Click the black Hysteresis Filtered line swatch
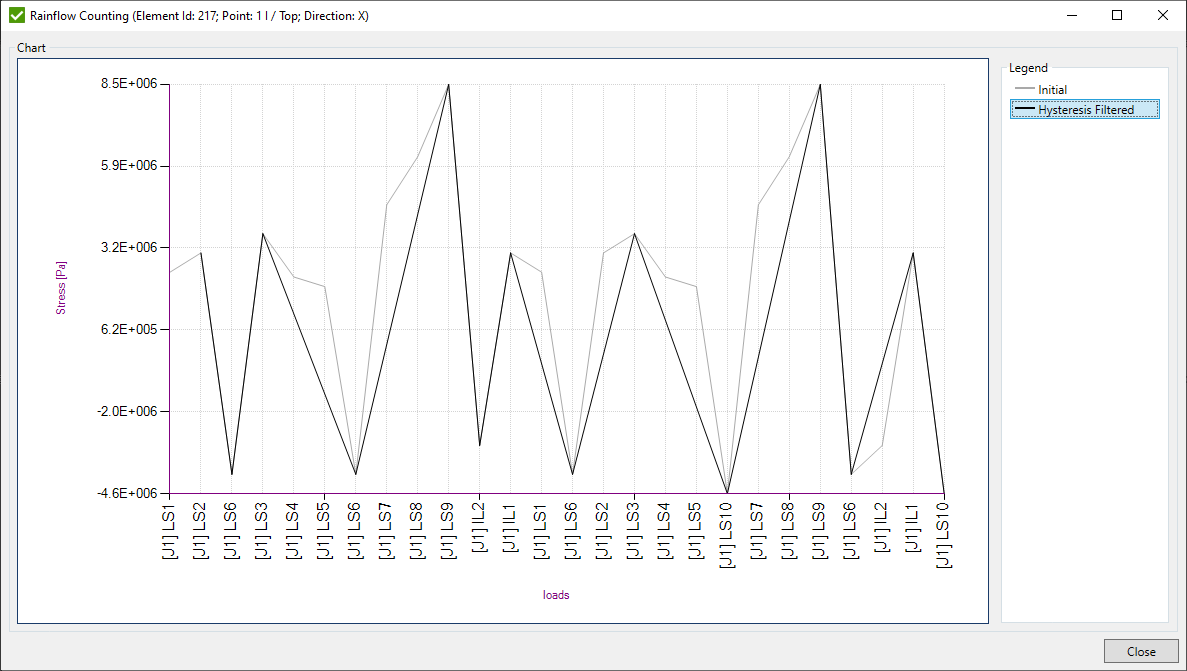1187x671 pixels. [1025, 110]
